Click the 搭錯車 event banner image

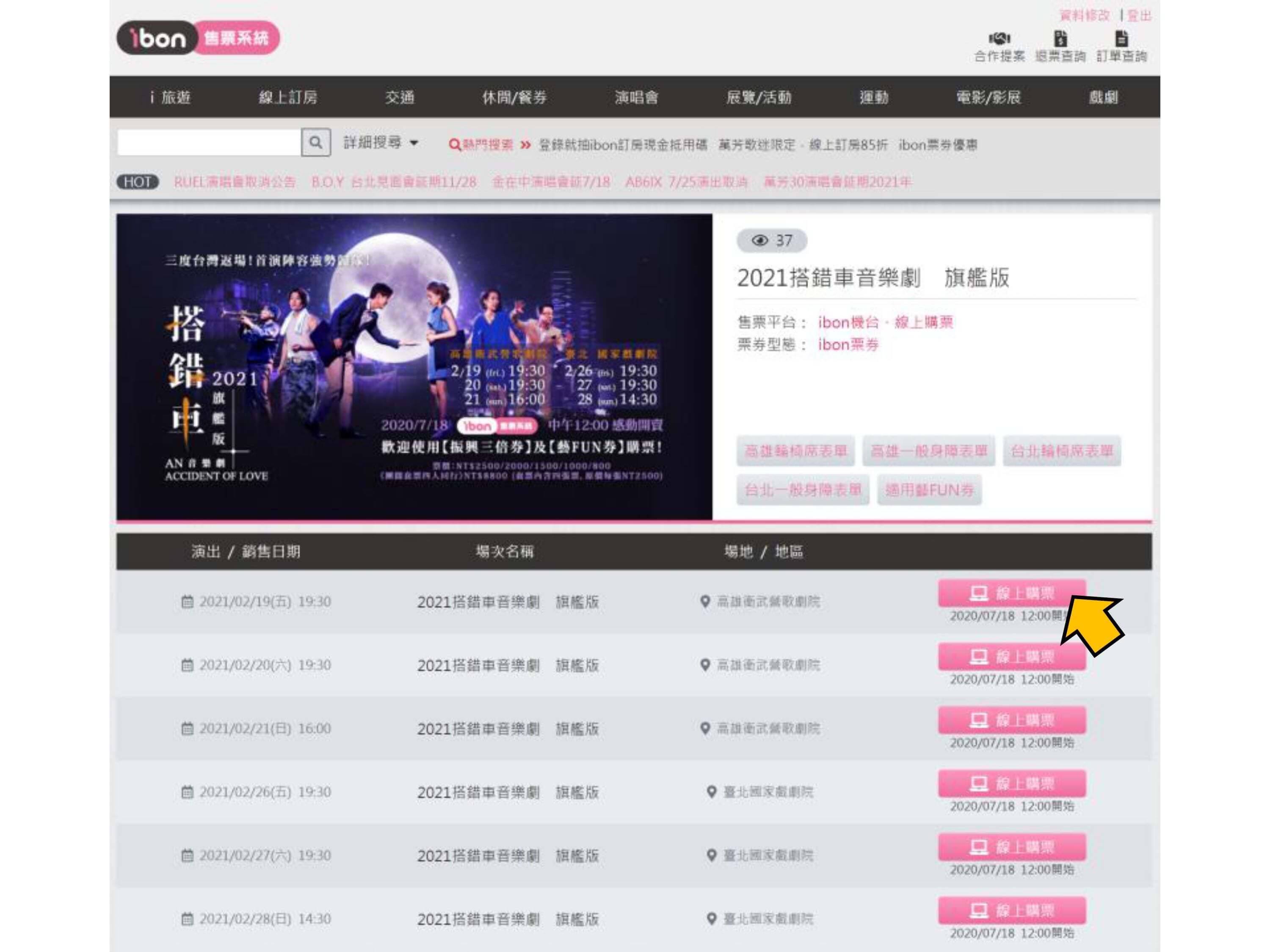point(414,367)
